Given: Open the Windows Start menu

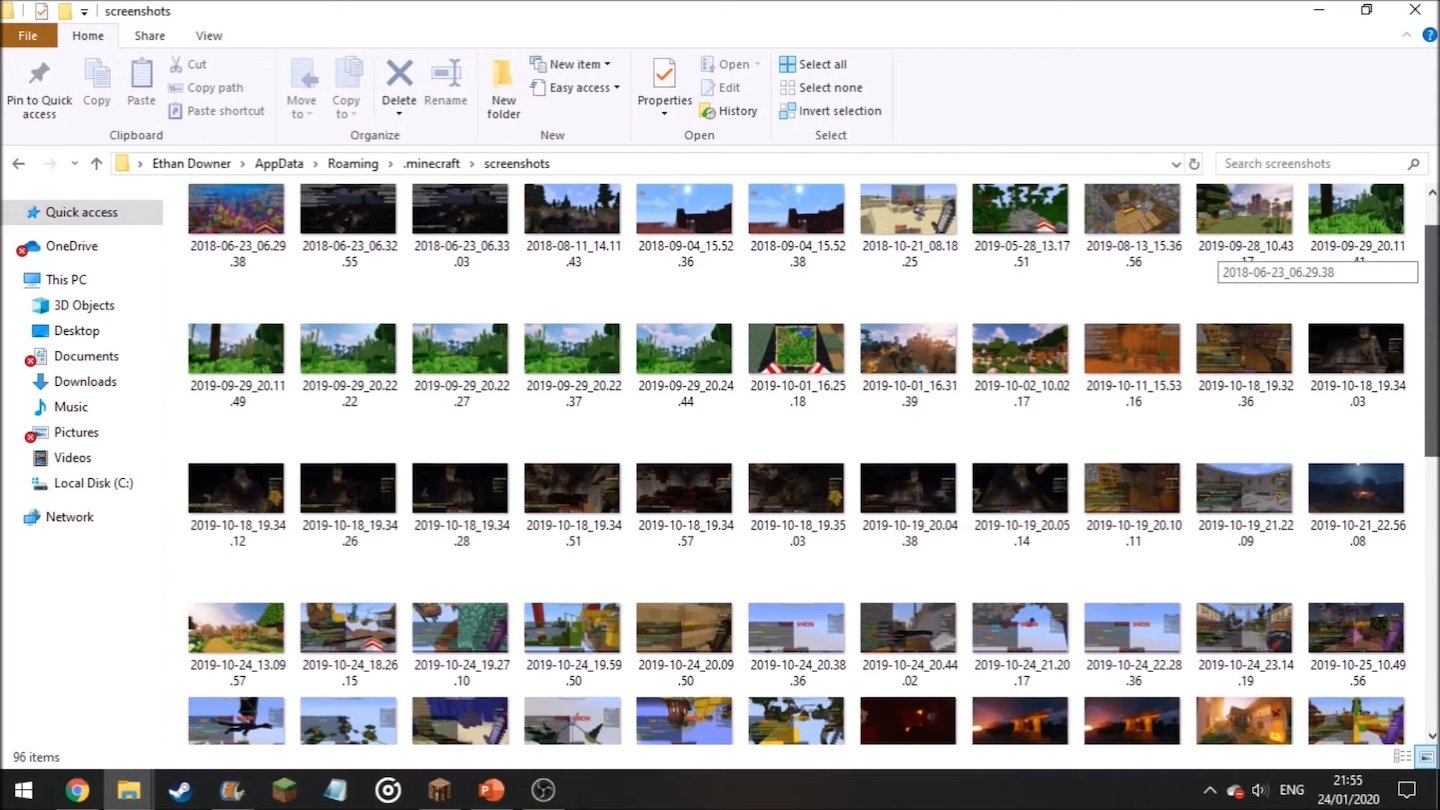Looking at the screenshot, I should click(24, 790).
